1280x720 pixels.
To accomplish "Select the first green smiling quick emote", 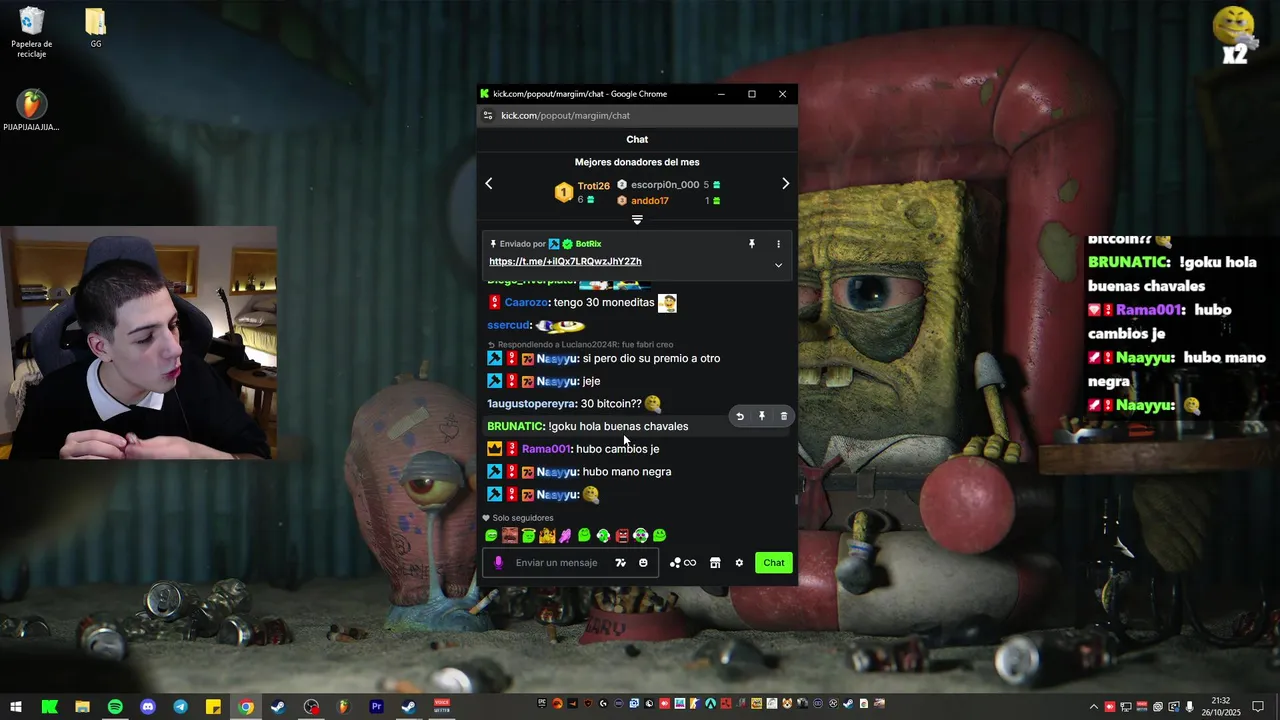I will pyautogui.click(x=491, y=536).
